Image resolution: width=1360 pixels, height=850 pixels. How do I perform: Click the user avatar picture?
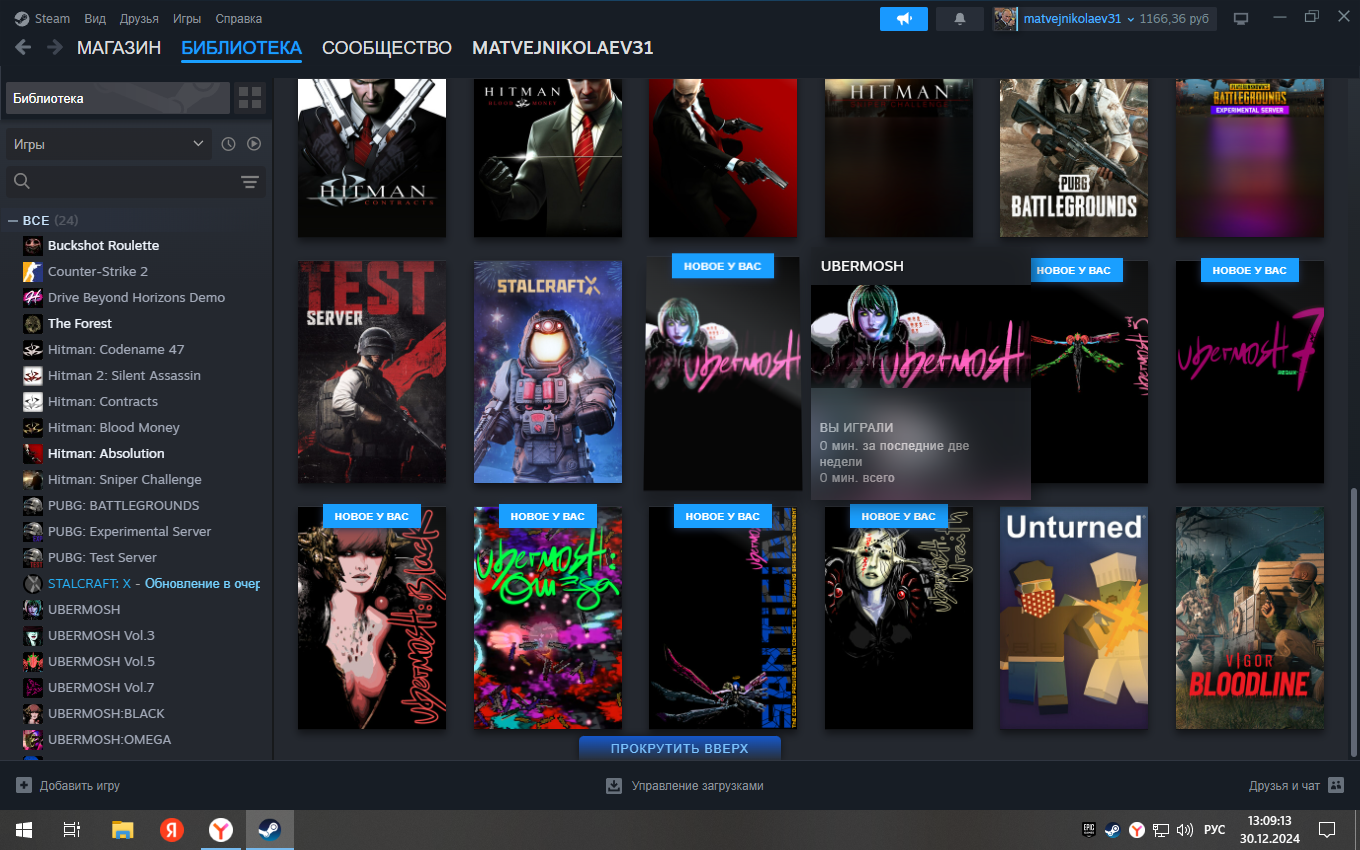coord(1005,19)
